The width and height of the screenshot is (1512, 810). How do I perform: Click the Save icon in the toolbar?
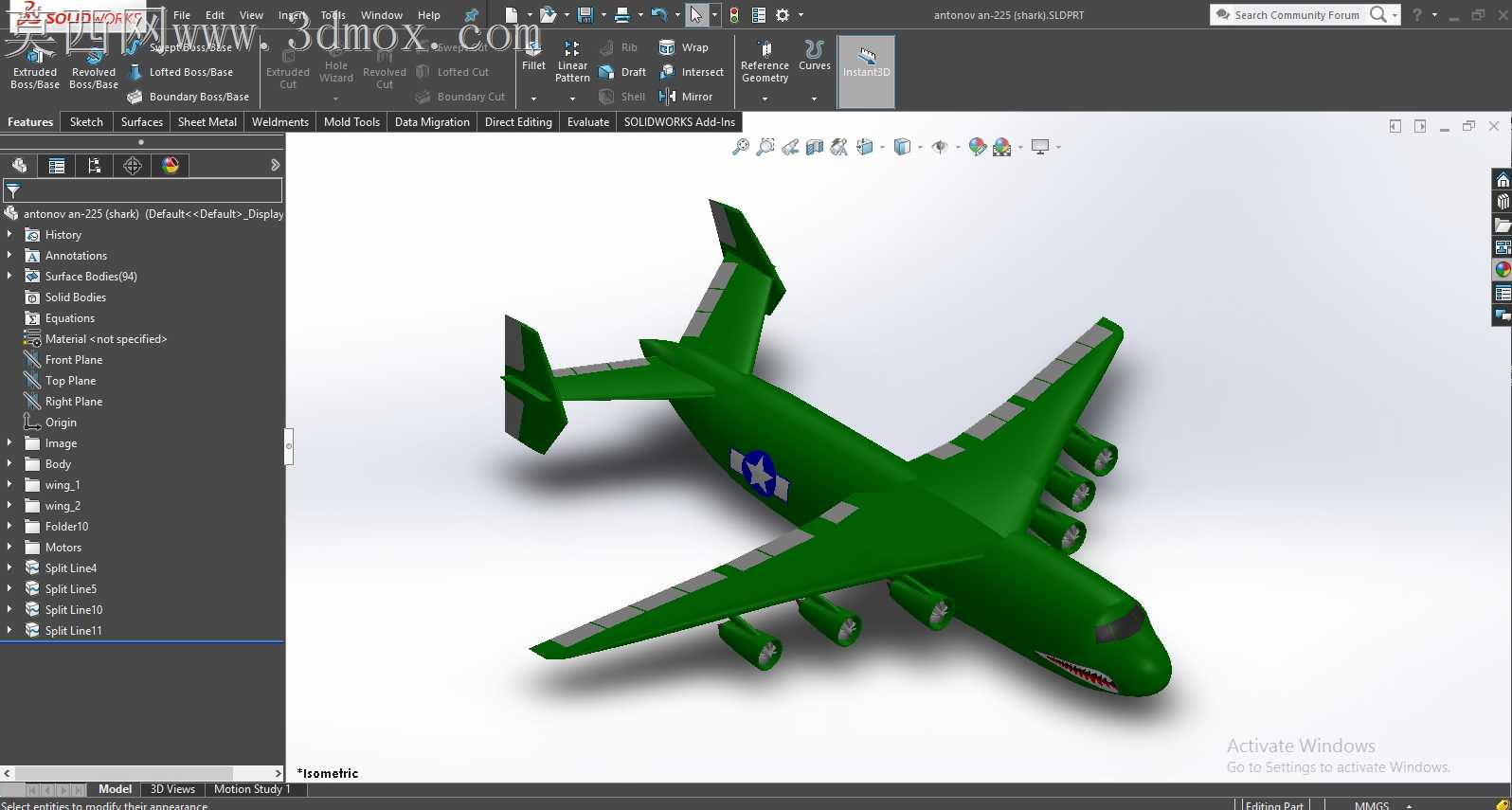(585, 15)
